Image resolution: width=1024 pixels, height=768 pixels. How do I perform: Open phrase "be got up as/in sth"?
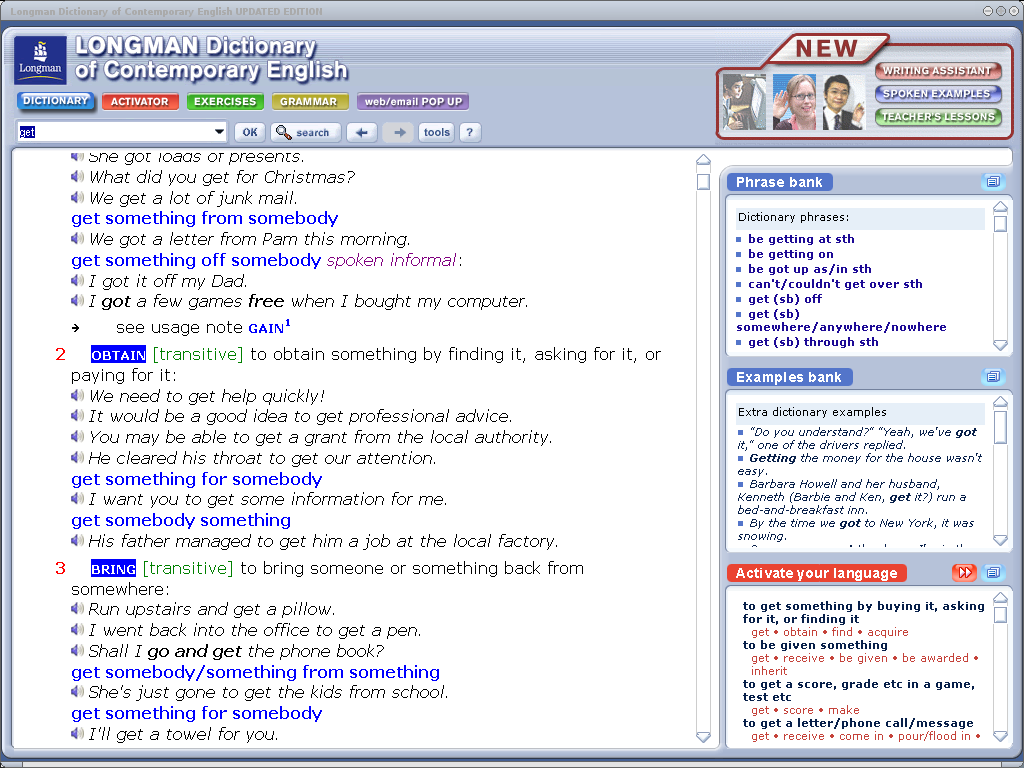[810, 269]
